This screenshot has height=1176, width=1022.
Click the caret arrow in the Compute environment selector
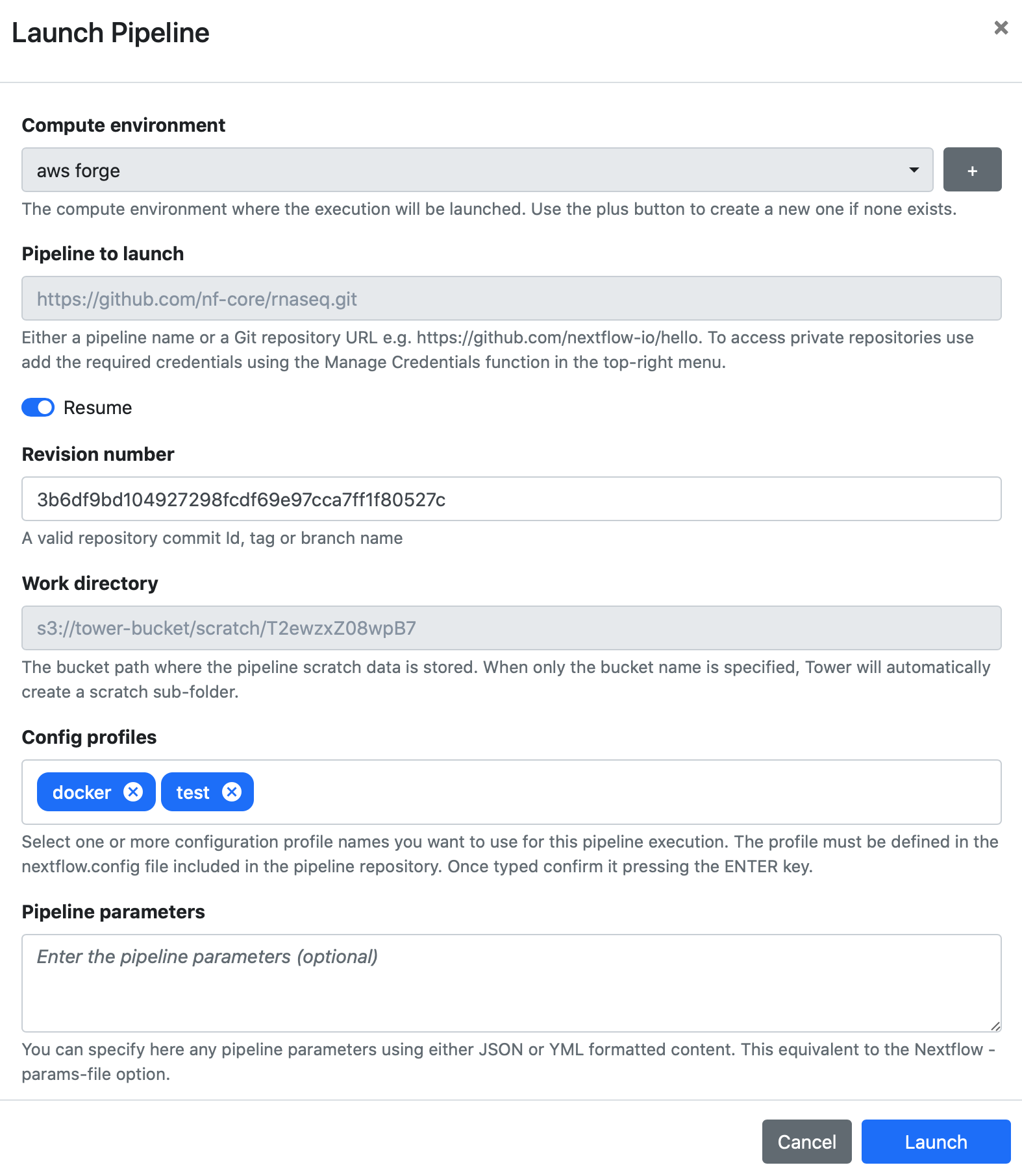(x=914, y=170)
